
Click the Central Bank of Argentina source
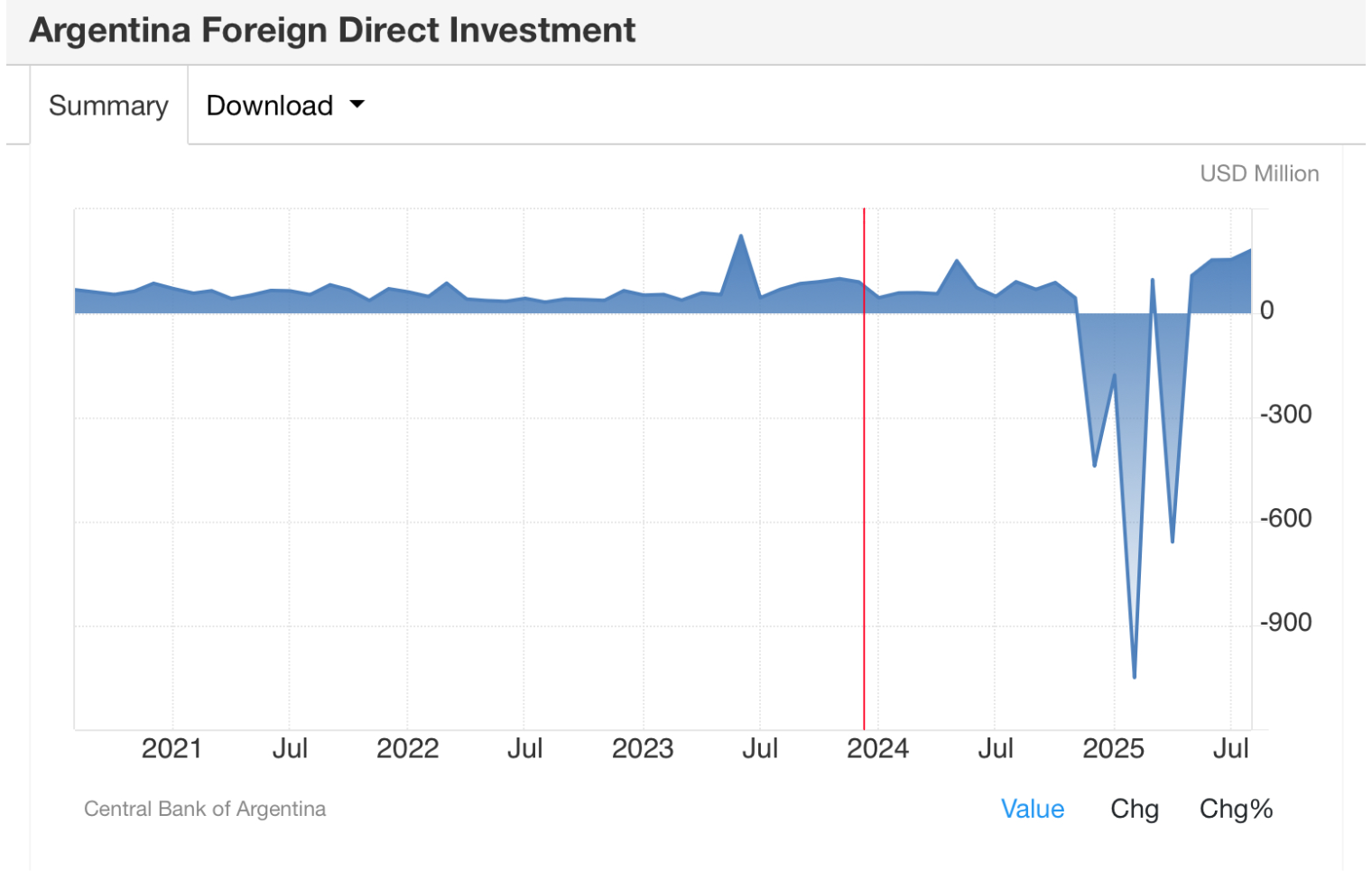(205, 809)
